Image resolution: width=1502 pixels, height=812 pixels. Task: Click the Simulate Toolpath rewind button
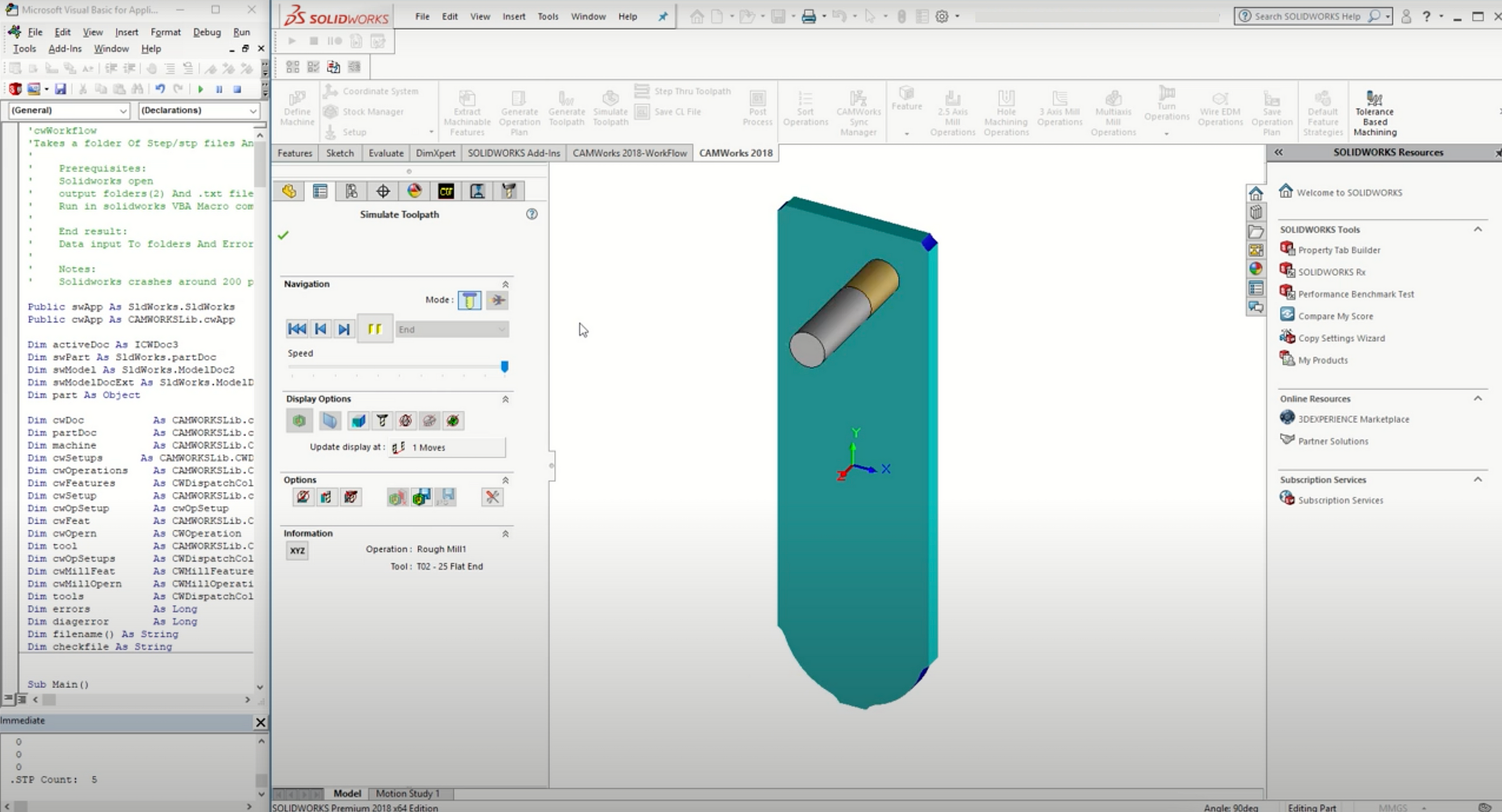pos(297,328)
